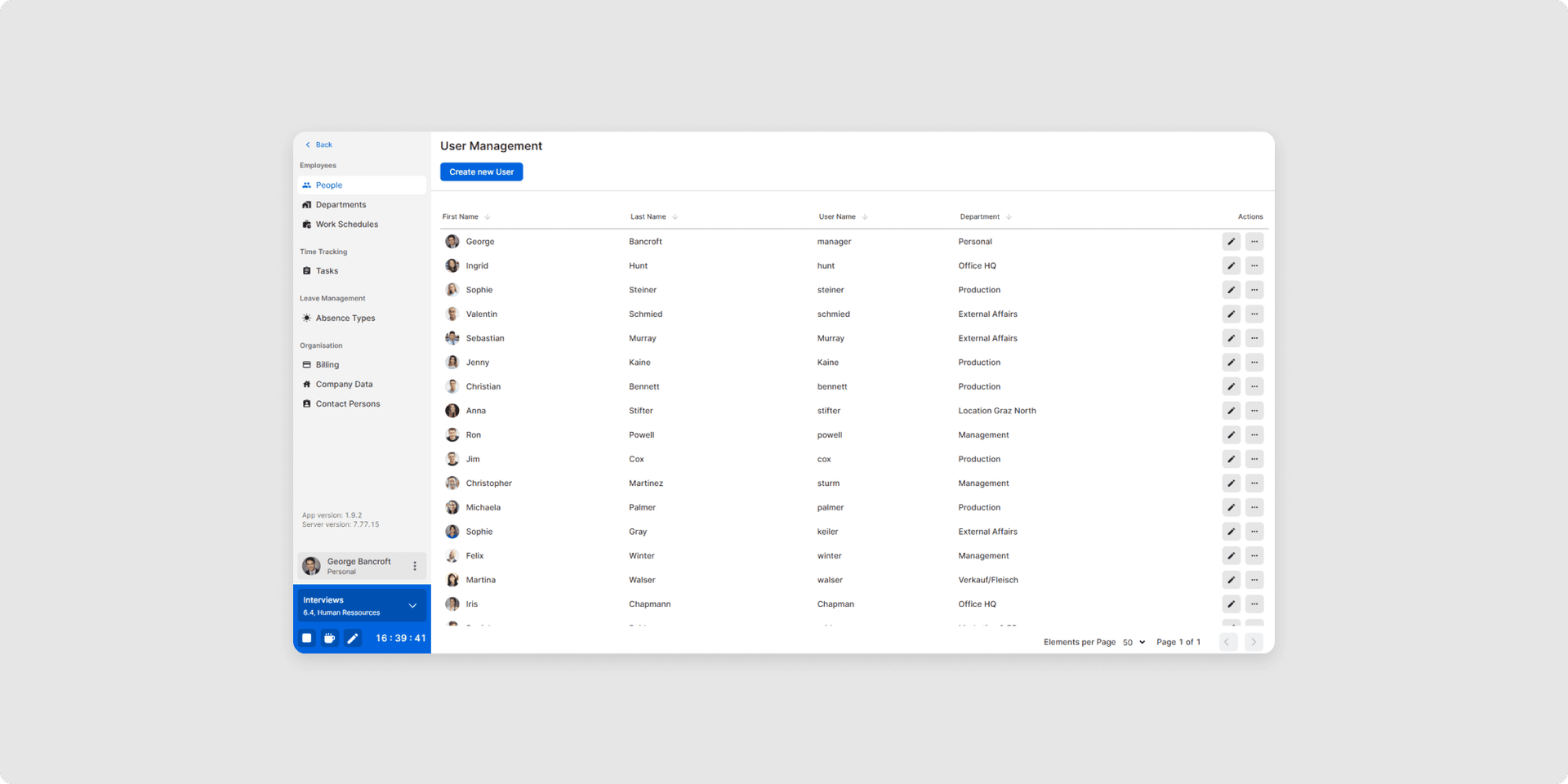This screenshot has width=1568, height=784.
Task: Edit the user Martina Walser
Action: 1231,580
